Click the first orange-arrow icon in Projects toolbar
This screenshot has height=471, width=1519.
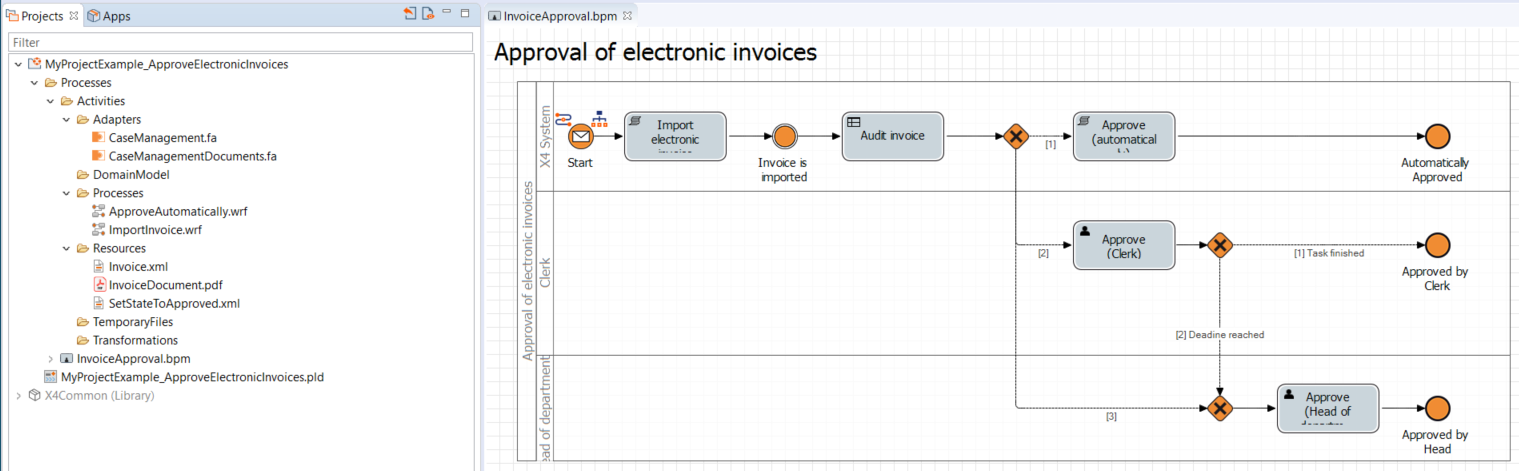[410, 14]
